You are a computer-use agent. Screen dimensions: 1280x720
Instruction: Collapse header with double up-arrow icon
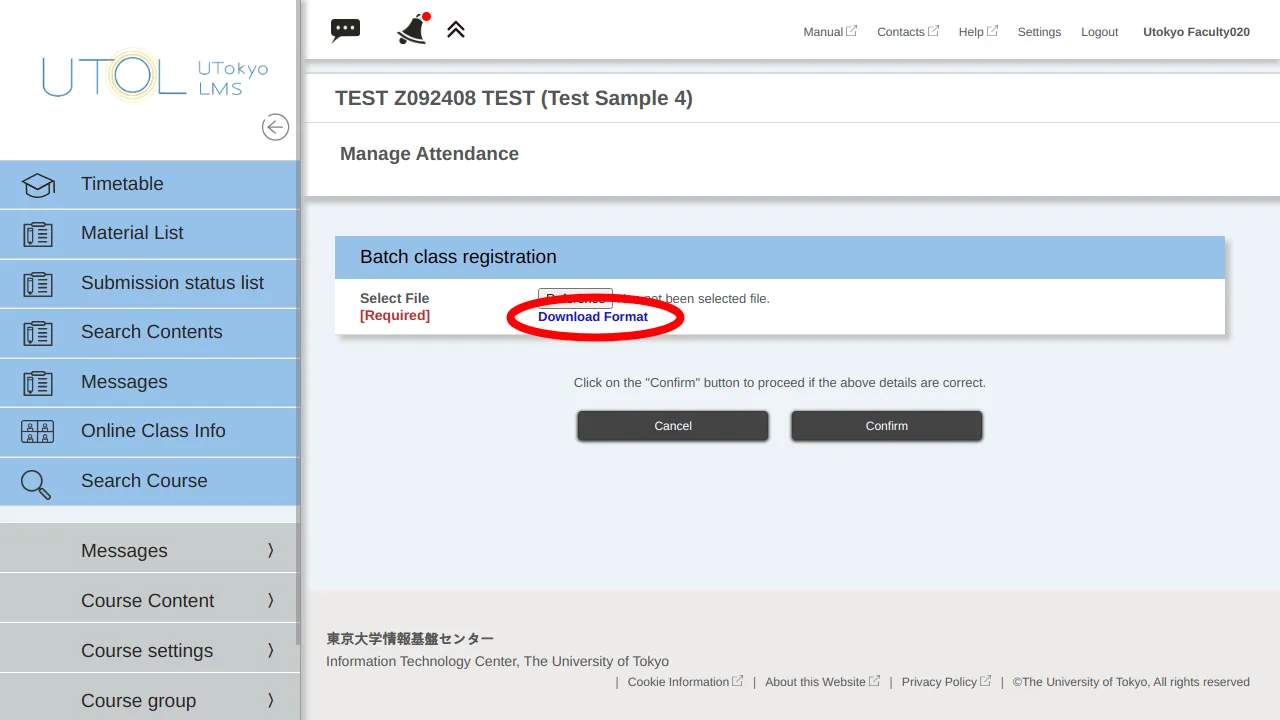click(456, 30)
